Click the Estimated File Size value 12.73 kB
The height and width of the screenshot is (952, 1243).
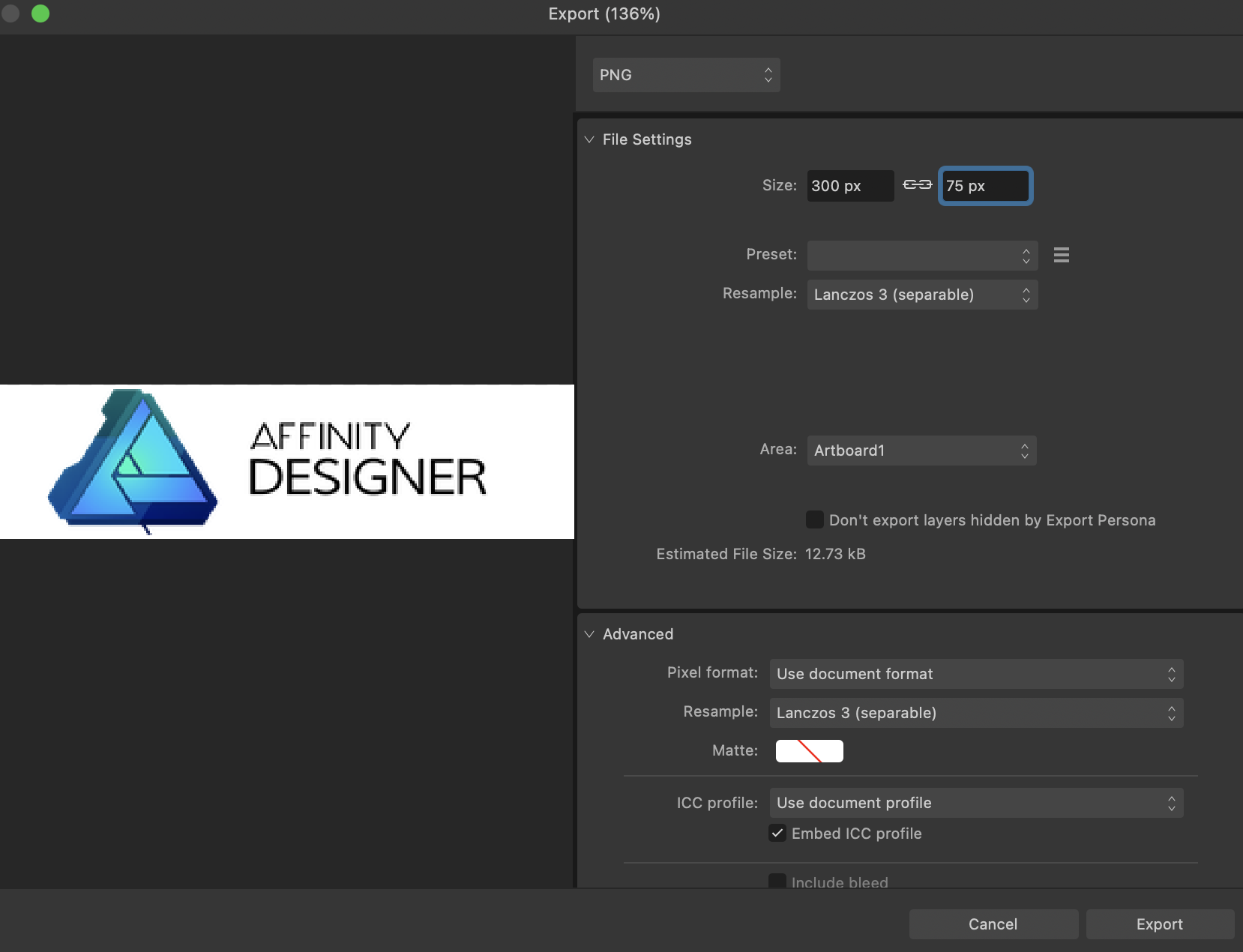click(835, 554)
